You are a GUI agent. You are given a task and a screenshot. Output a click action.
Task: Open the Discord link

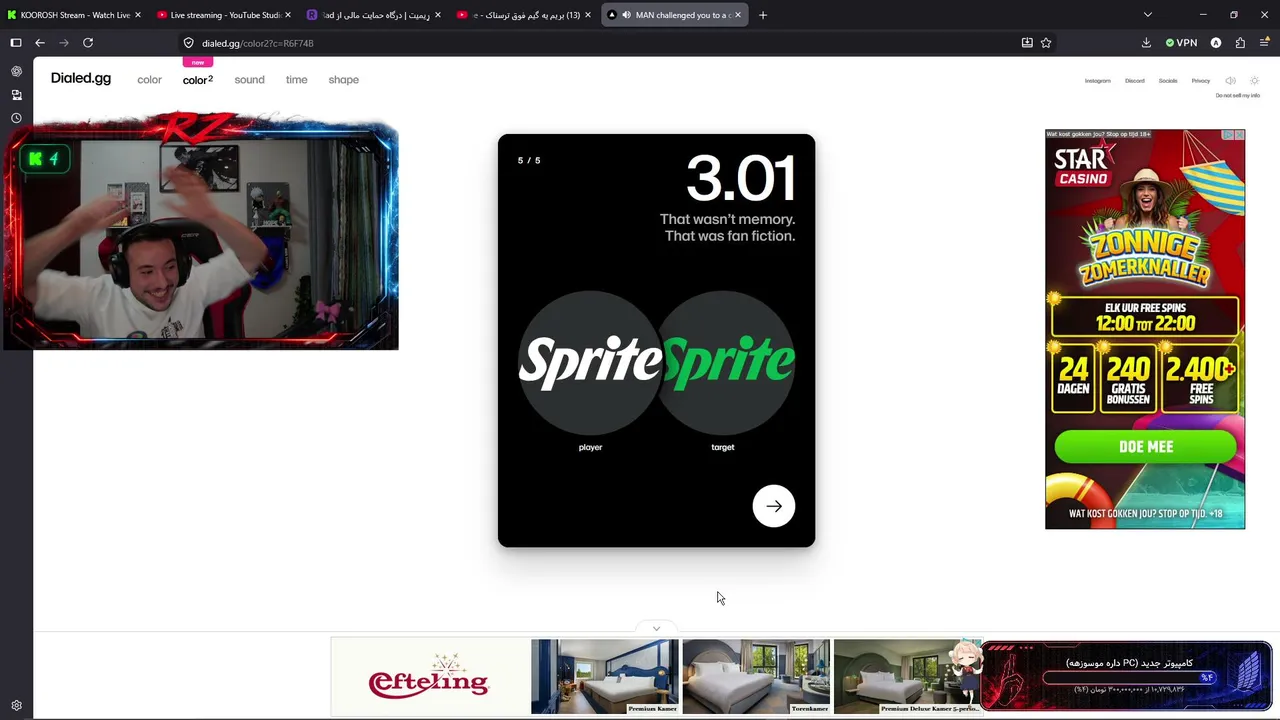point(1135,81)
